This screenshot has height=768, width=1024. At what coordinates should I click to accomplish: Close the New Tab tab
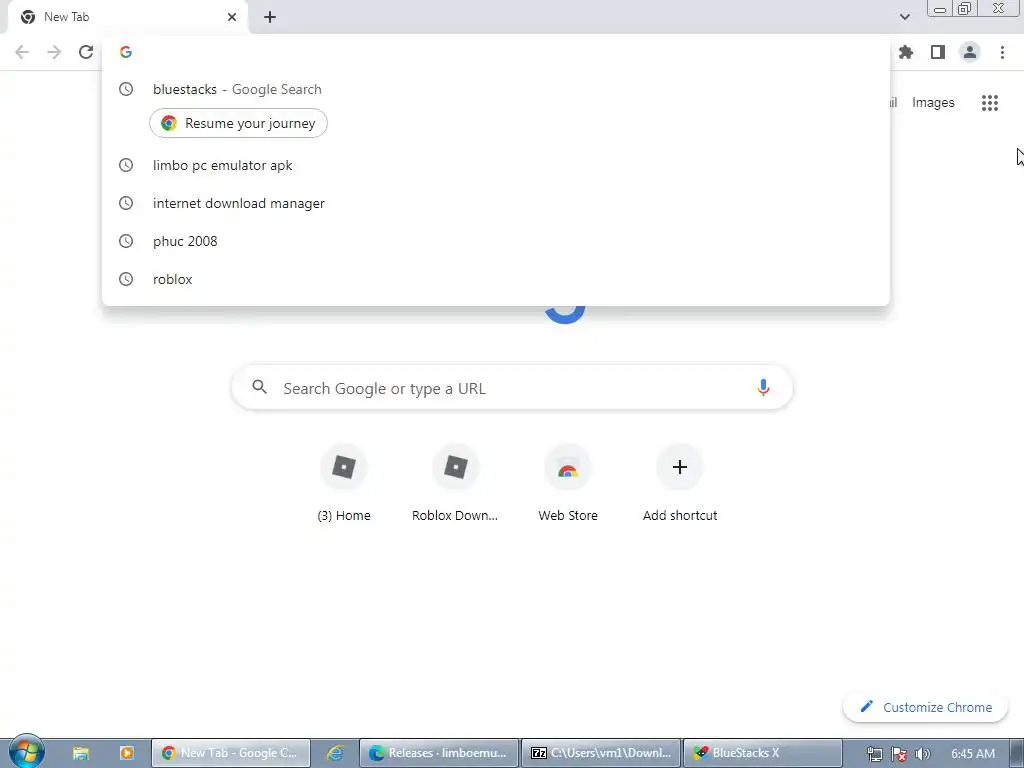tap(232, 17)
